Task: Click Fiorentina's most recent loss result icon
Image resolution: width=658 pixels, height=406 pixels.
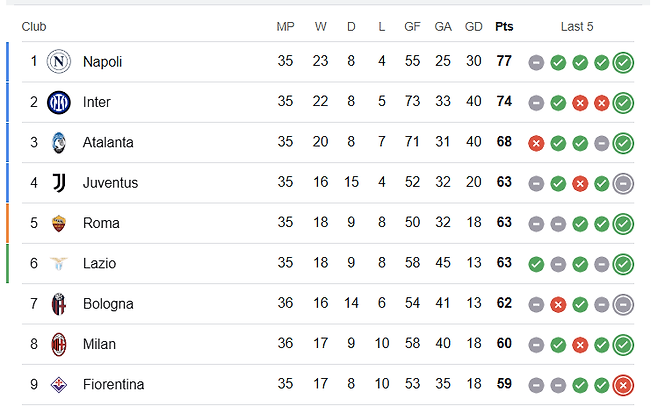Action: point(624,385)
